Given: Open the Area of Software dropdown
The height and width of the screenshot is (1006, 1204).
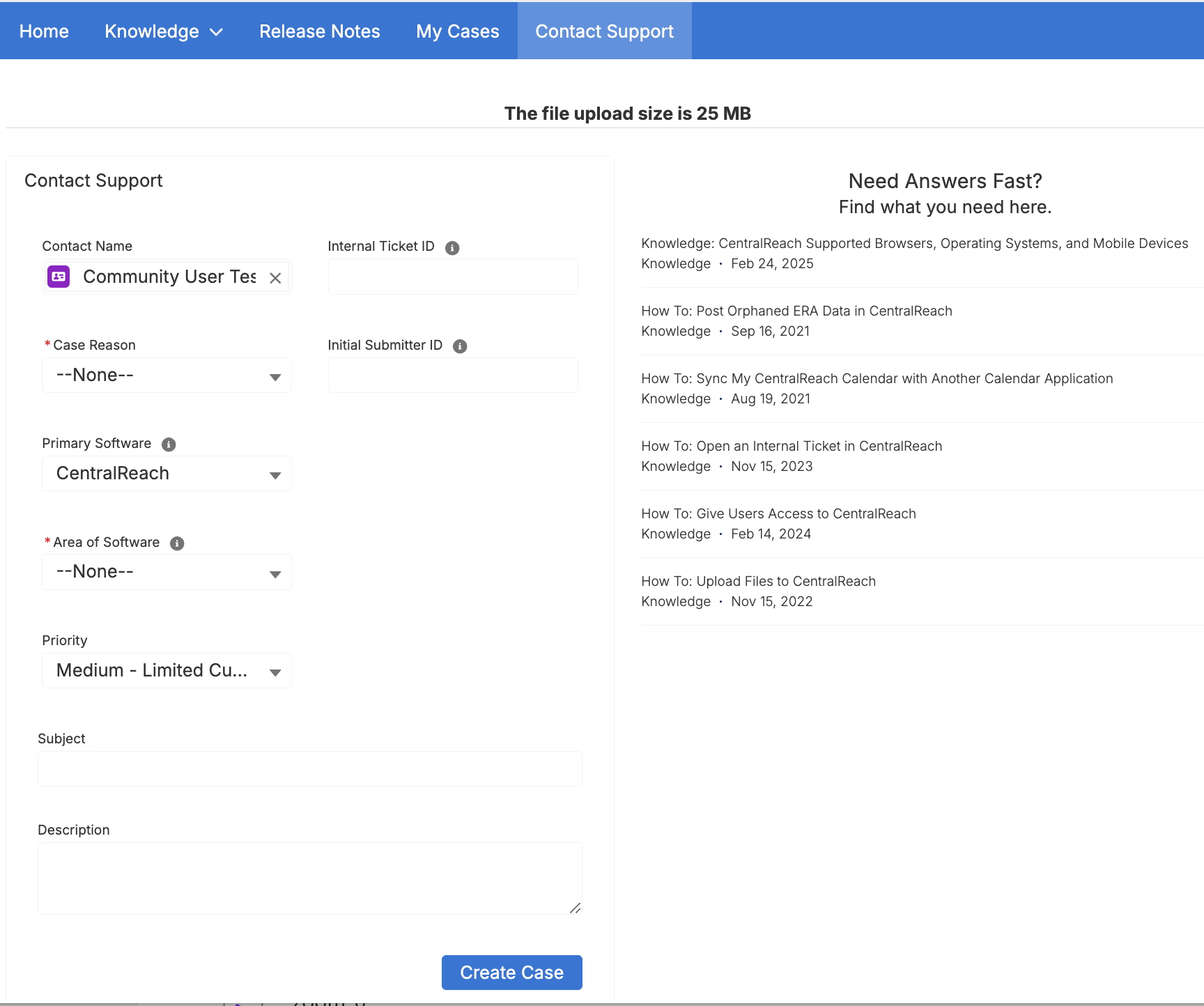Looking at the screenshot, I should [x=167, y=572].
